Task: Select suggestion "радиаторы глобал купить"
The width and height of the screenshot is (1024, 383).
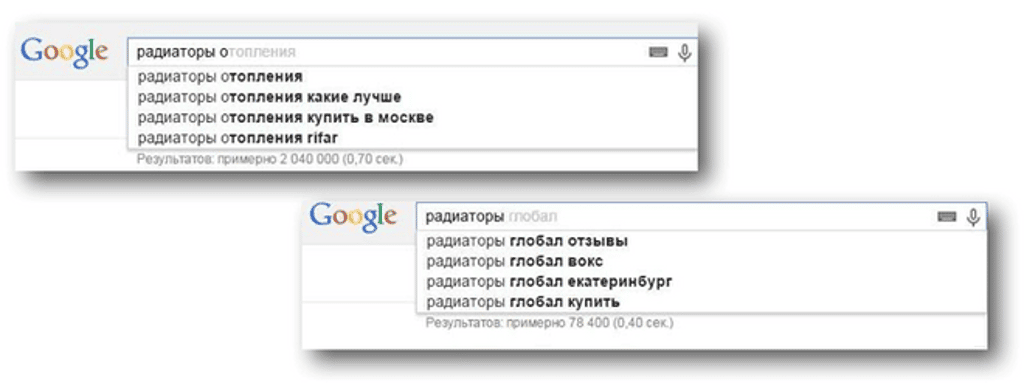Action: coord(701,302)
